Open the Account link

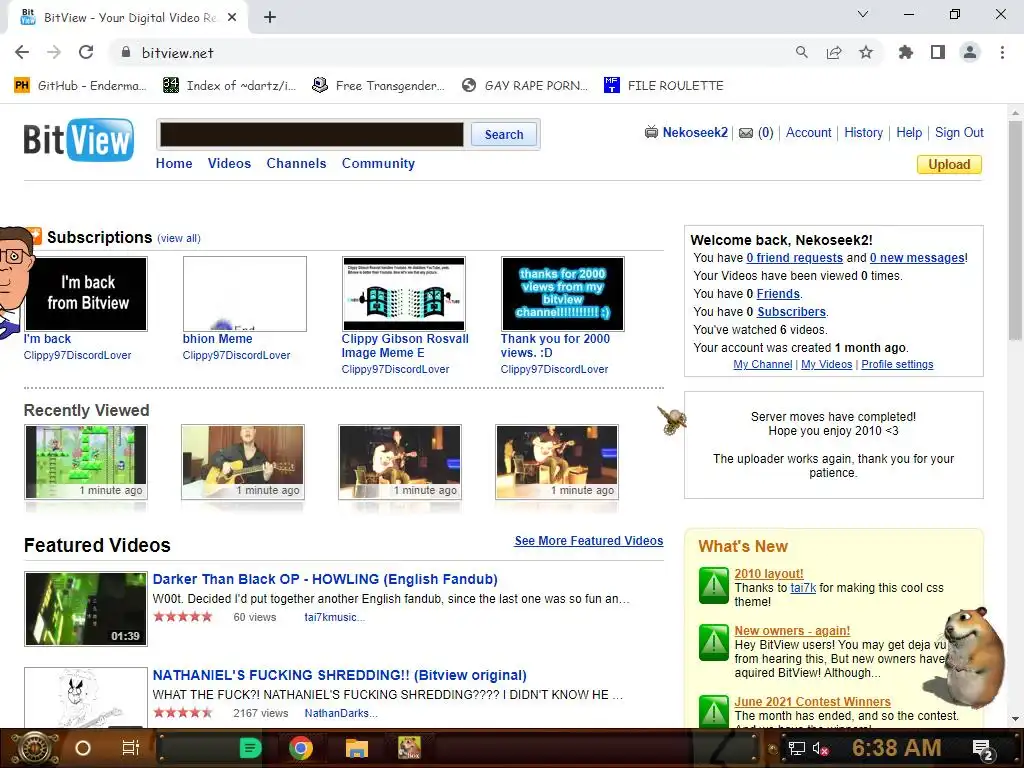point(808,133)
